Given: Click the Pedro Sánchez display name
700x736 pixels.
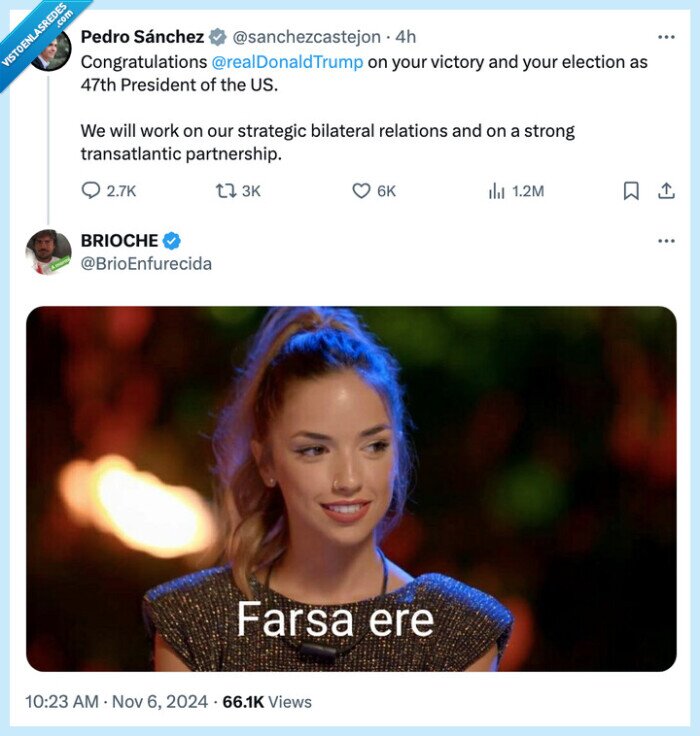Looking at the screenshot, I should click(x=142, y=36).
